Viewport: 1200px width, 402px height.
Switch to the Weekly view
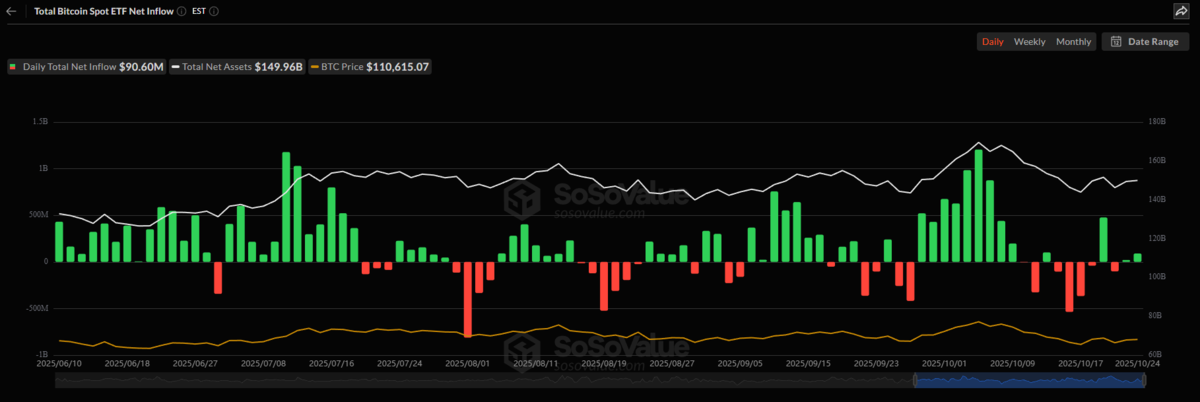[1029, 42]
